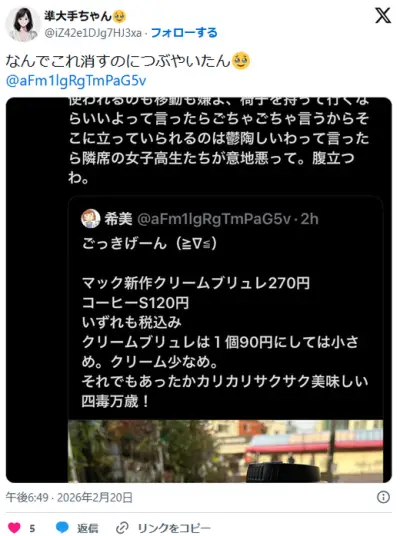Click the blue reply bubble icon

pos(62,527)
